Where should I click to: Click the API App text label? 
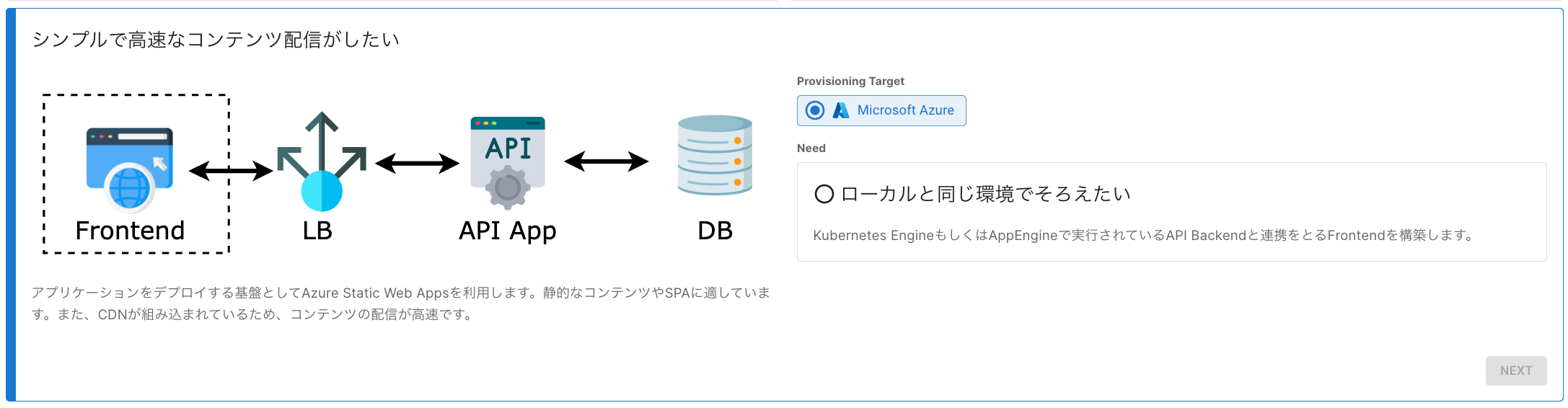[x=508, y=231]
